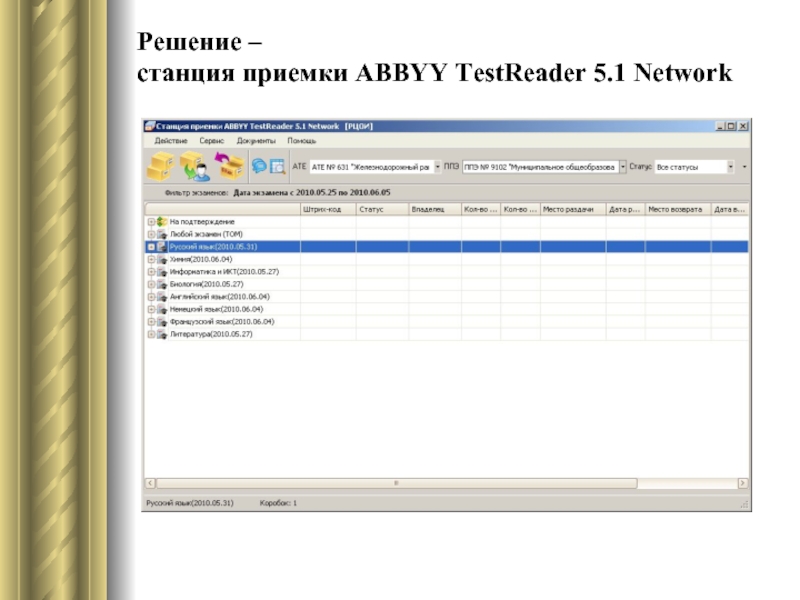The height and width of the screenshot is (600, 800).
Task: Sort by the Место раздачи column header
Action: pyautogui.click(x=573, y=209)
